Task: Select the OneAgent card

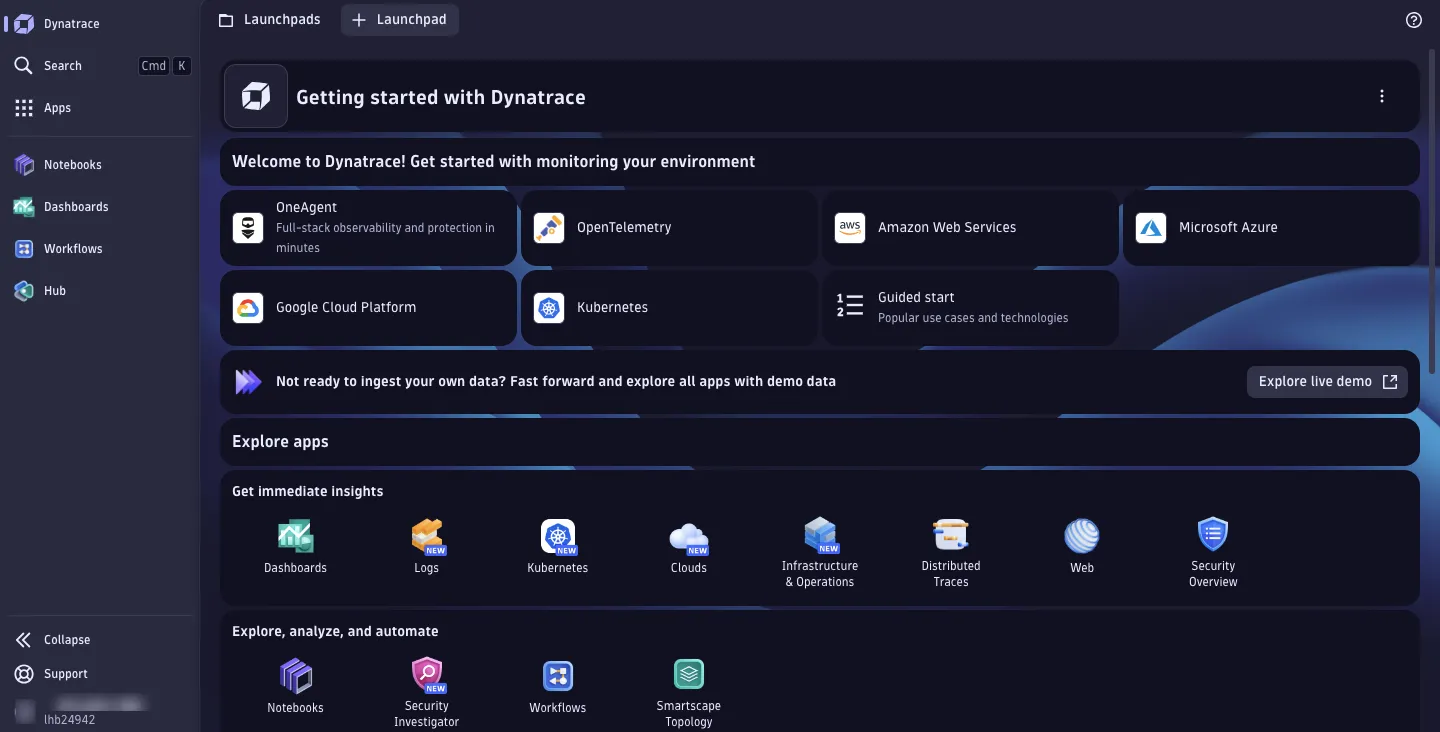Action: 368,228
